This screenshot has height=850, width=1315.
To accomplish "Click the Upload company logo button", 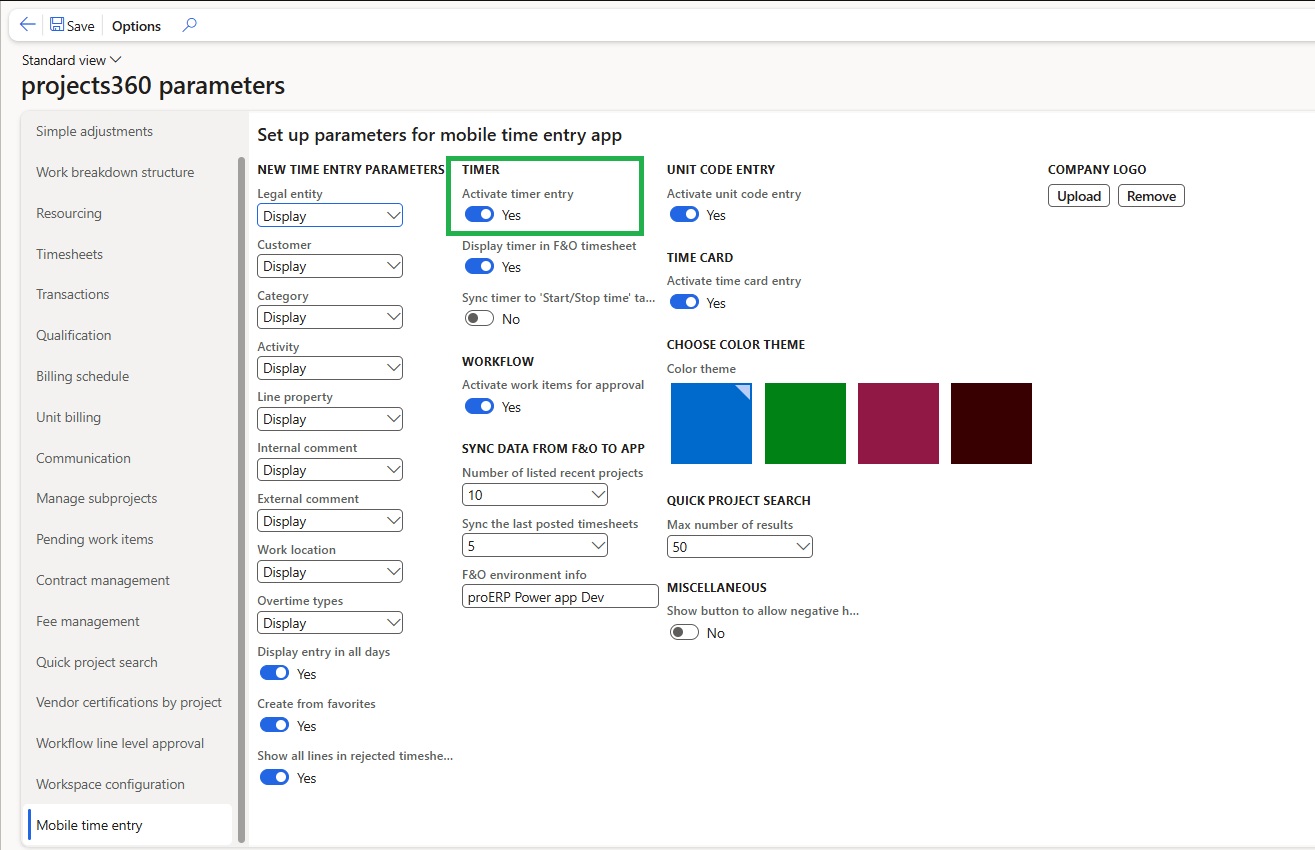I will [x=1079, y=196].
